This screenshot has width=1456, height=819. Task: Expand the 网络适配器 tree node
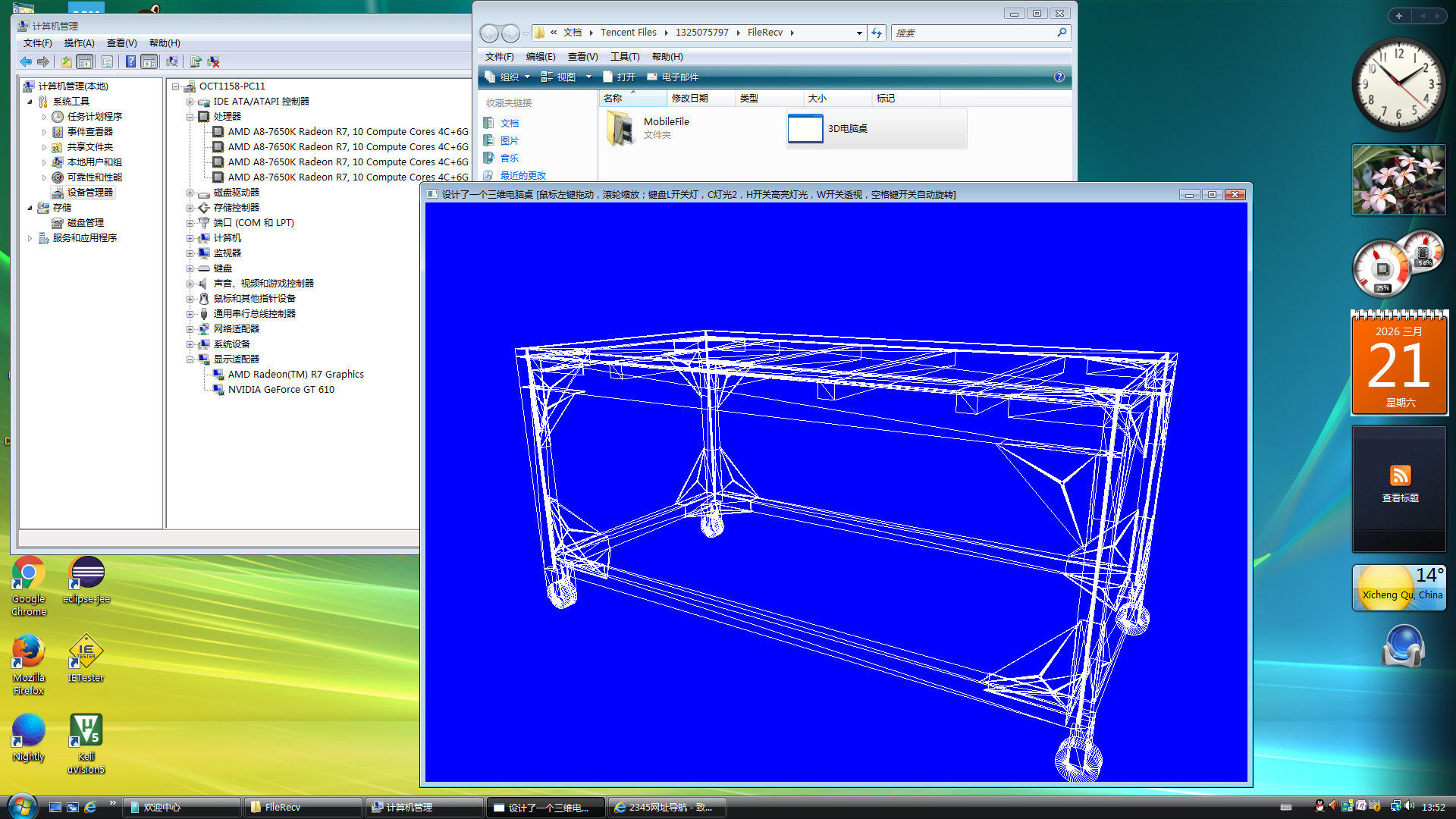coord(190,329)
